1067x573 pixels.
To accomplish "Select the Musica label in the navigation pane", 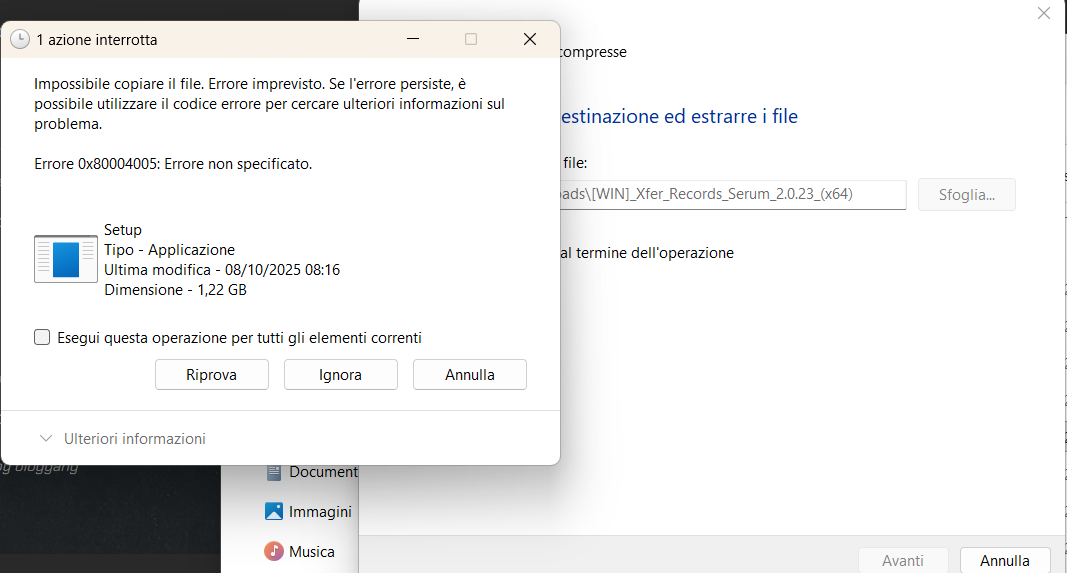I will coord(312,551).
